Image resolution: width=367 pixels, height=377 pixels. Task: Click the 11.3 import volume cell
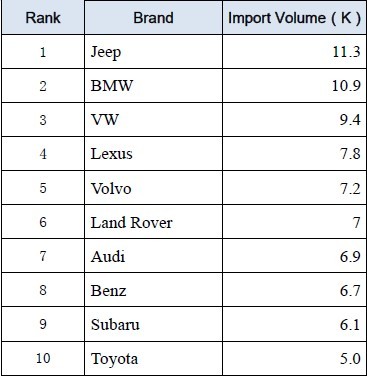point(294,52)
